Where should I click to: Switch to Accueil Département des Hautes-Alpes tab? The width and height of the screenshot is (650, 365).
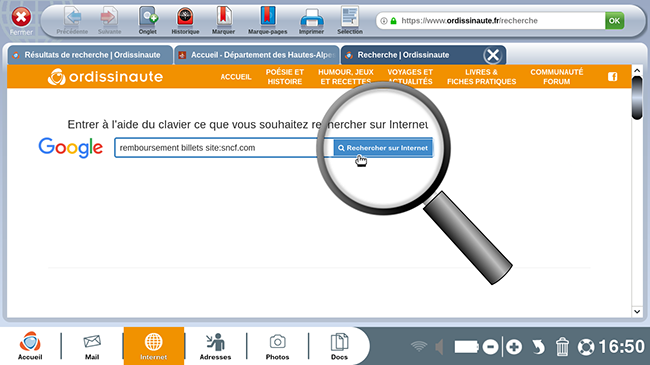[x=257, y=55]
